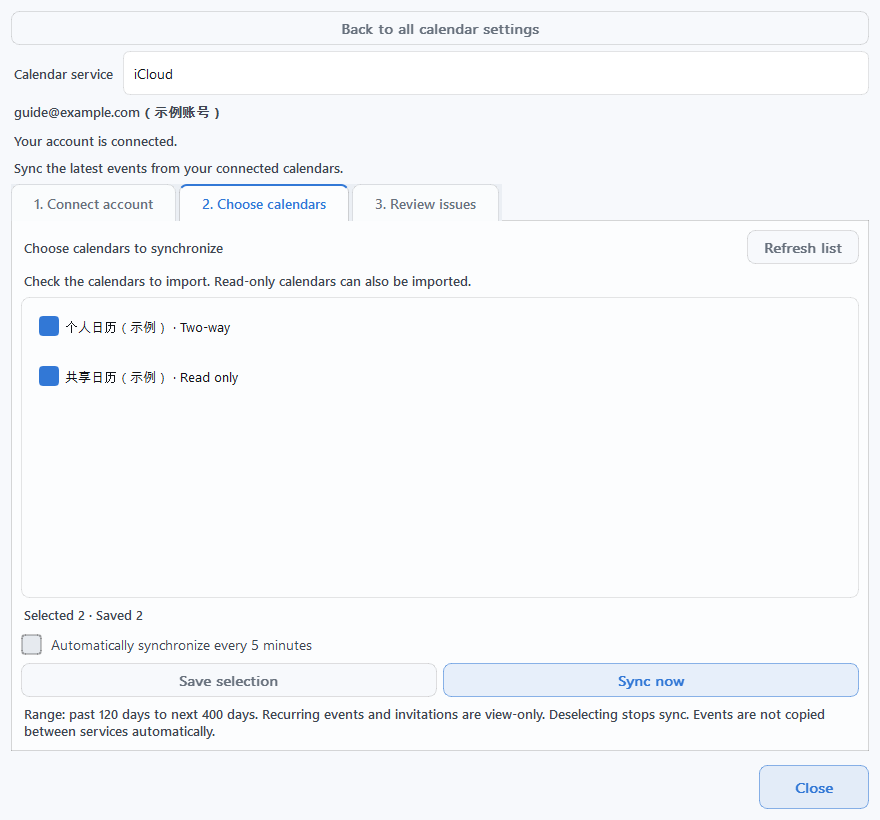Select the Choose calendars tab
This screenshot has height=820, width=880.
(264, 204)
